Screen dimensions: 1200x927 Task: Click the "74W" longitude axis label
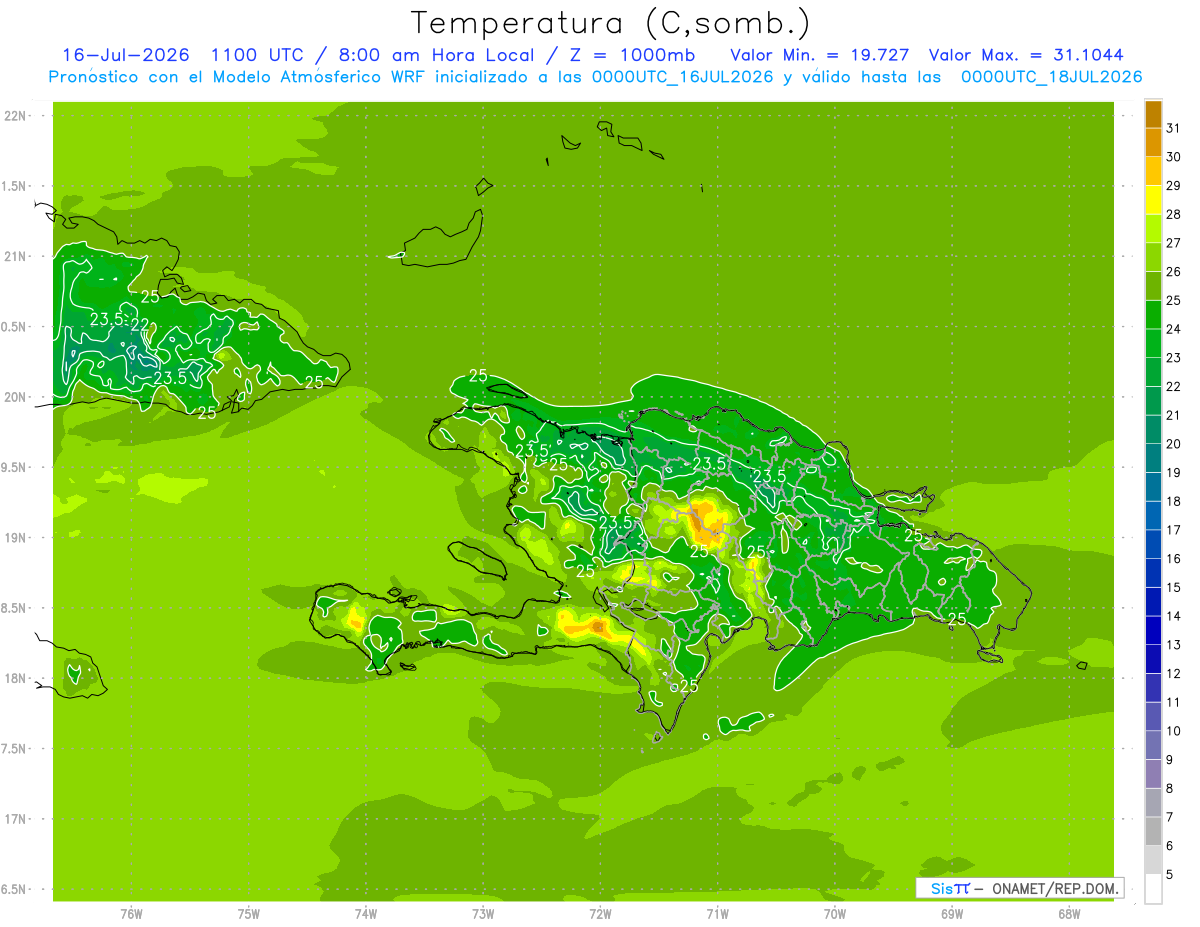coord(366,913)
